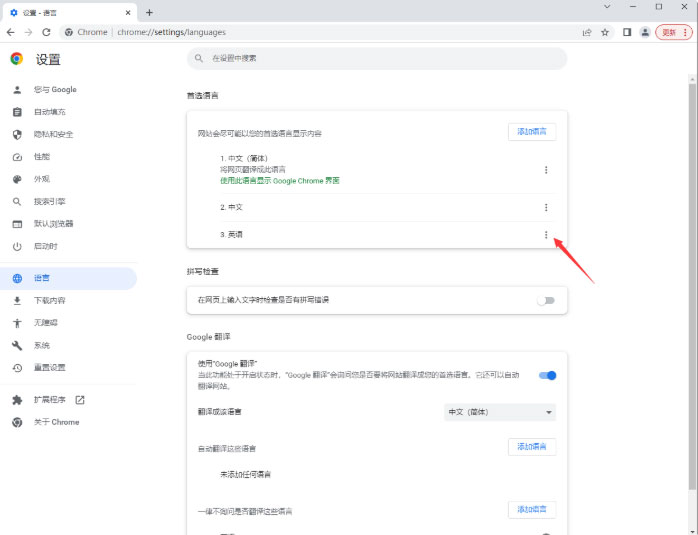Click the 未添加任何语言 text
The height and width of the screenshot is (535, 698).
(x=245, y=474)
